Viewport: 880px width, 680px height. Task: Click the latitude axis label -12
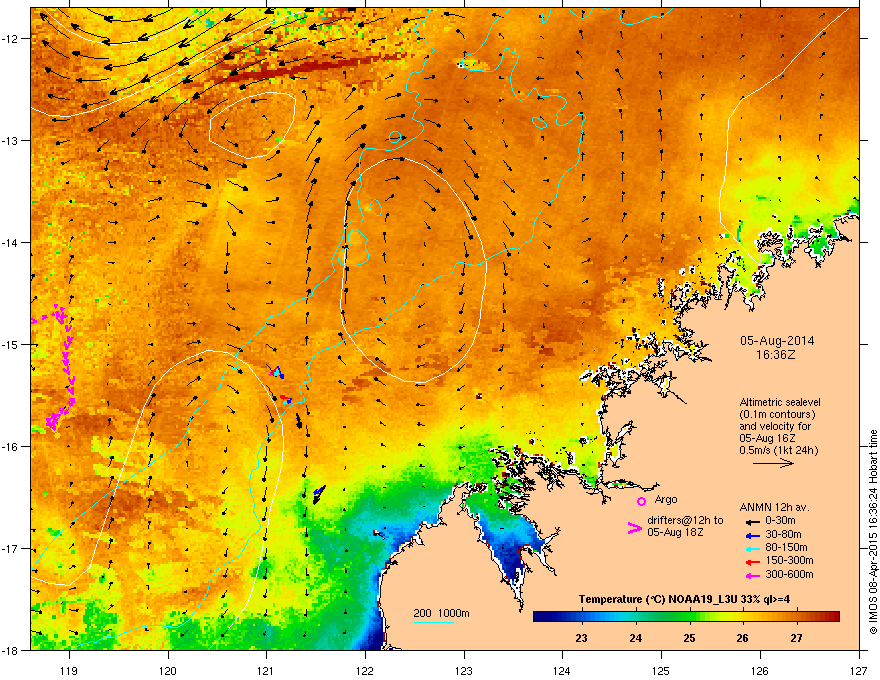click(x=11, y=38)
